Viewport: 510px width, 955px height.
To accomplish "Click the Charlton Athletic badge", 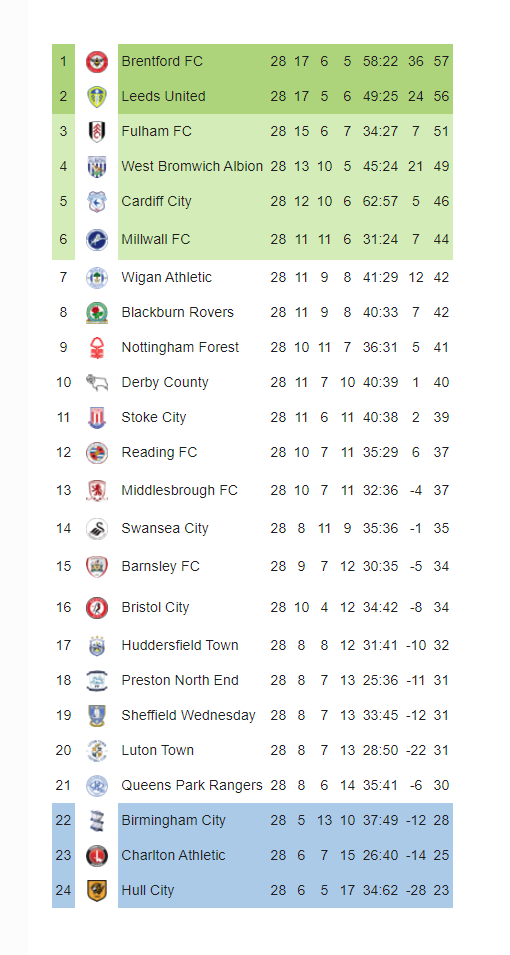I will [97, 855].
